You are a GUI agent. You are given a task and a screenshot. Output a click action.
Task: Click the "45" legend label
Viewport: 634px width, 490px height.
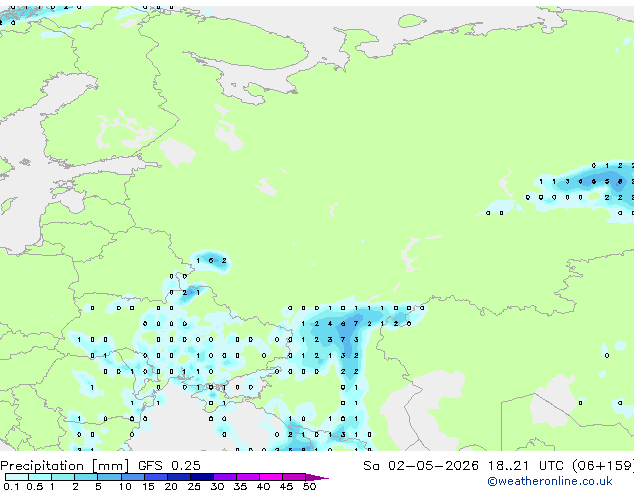(286, 486)
